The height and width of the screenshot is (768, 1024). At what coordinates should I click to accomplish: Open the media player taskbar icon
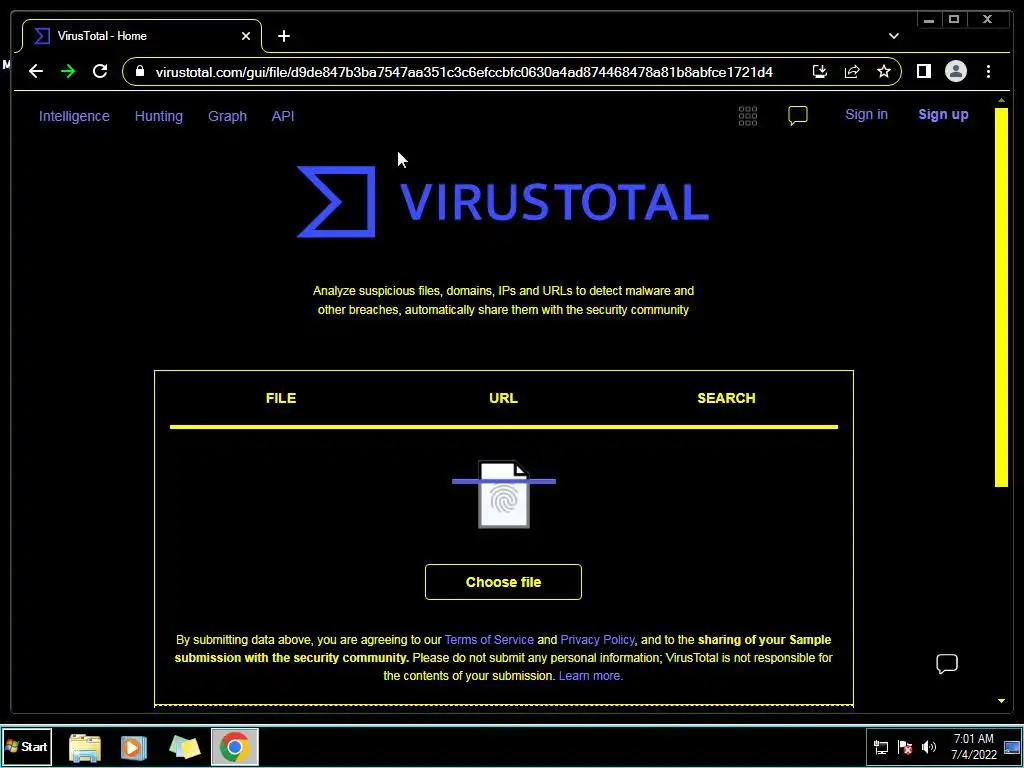(x=133, y=747)
